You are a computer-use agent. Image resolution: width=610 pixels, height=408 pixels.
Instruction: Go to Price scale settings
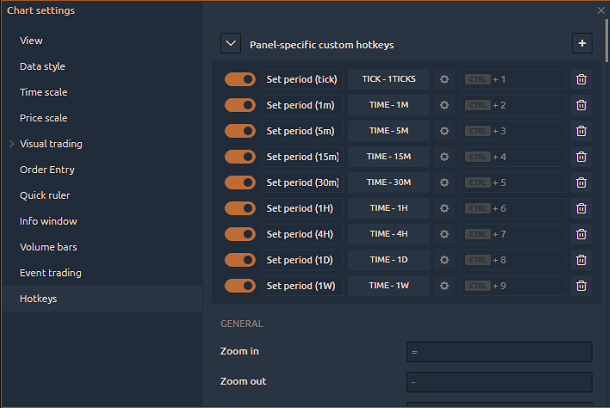(43, 118)
